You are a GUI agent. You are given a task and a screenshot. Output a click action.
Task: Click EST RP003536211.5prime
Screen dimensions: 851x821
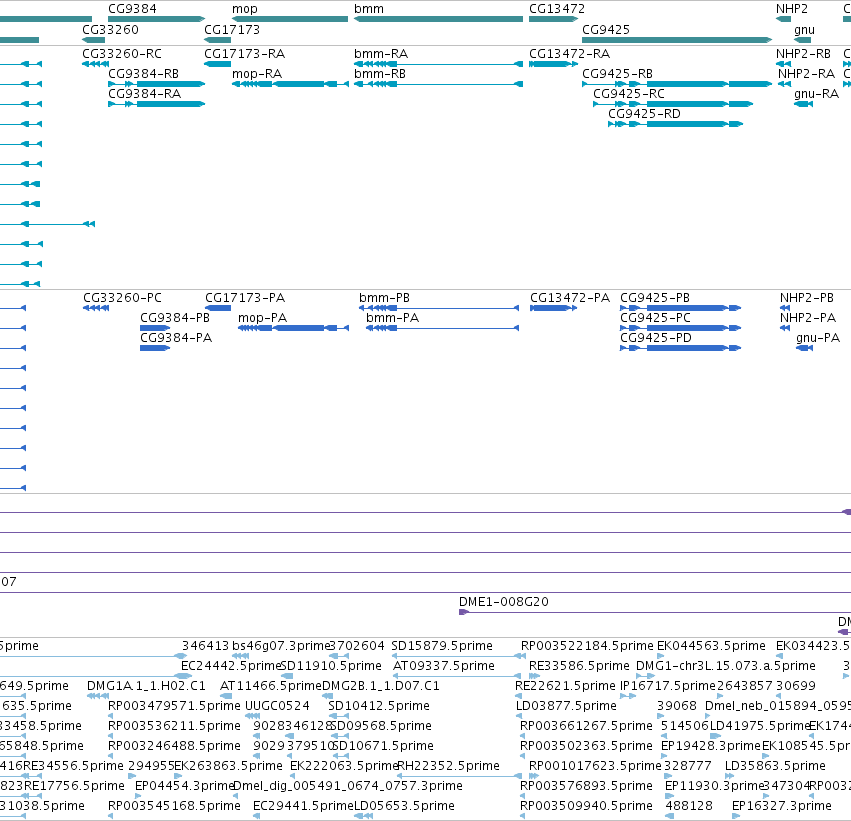(174, 726)
